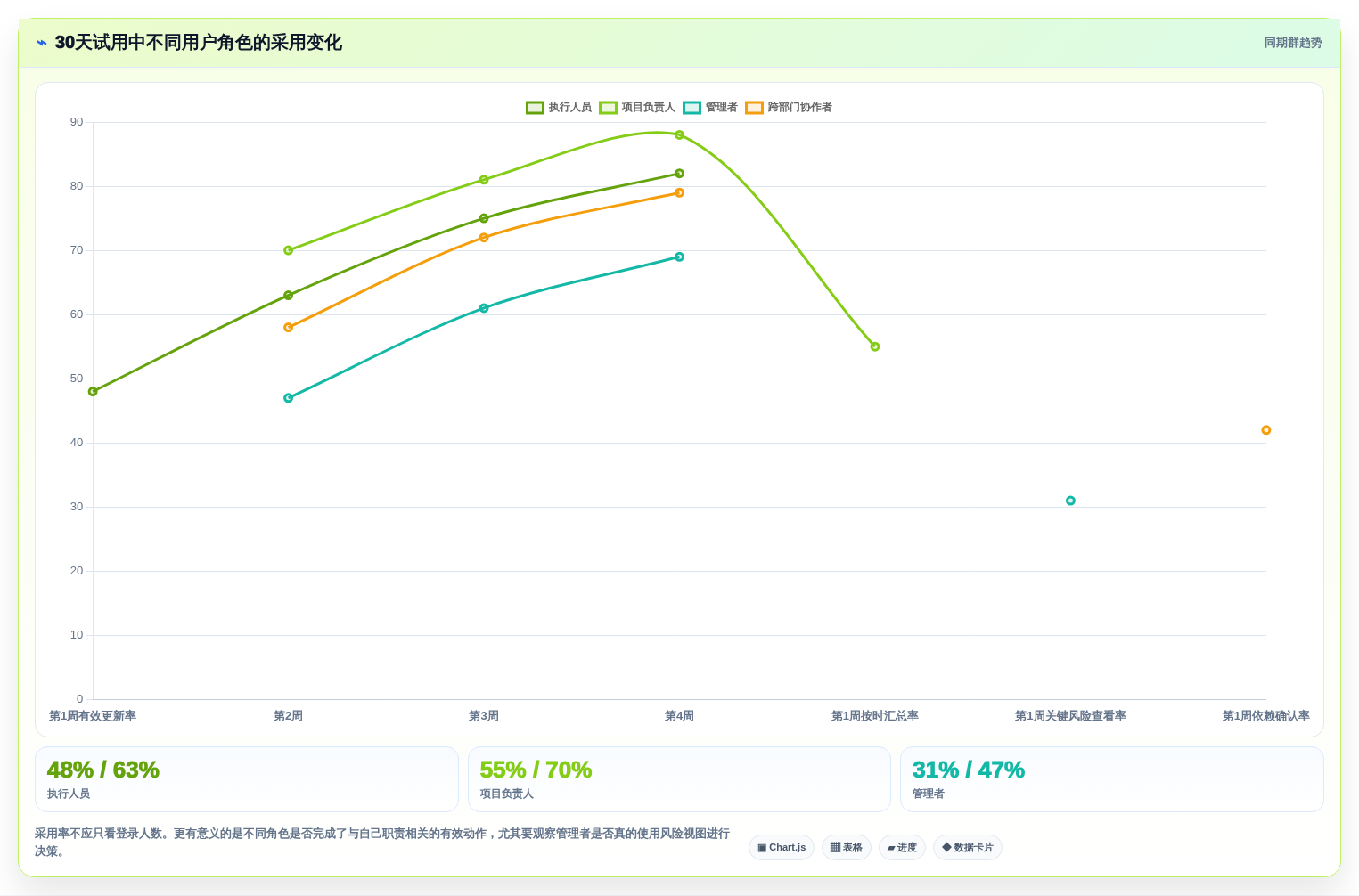Select the 进度 tag chip
The width and height of the screenshot is (1359, 896).
tap(902, 847)
